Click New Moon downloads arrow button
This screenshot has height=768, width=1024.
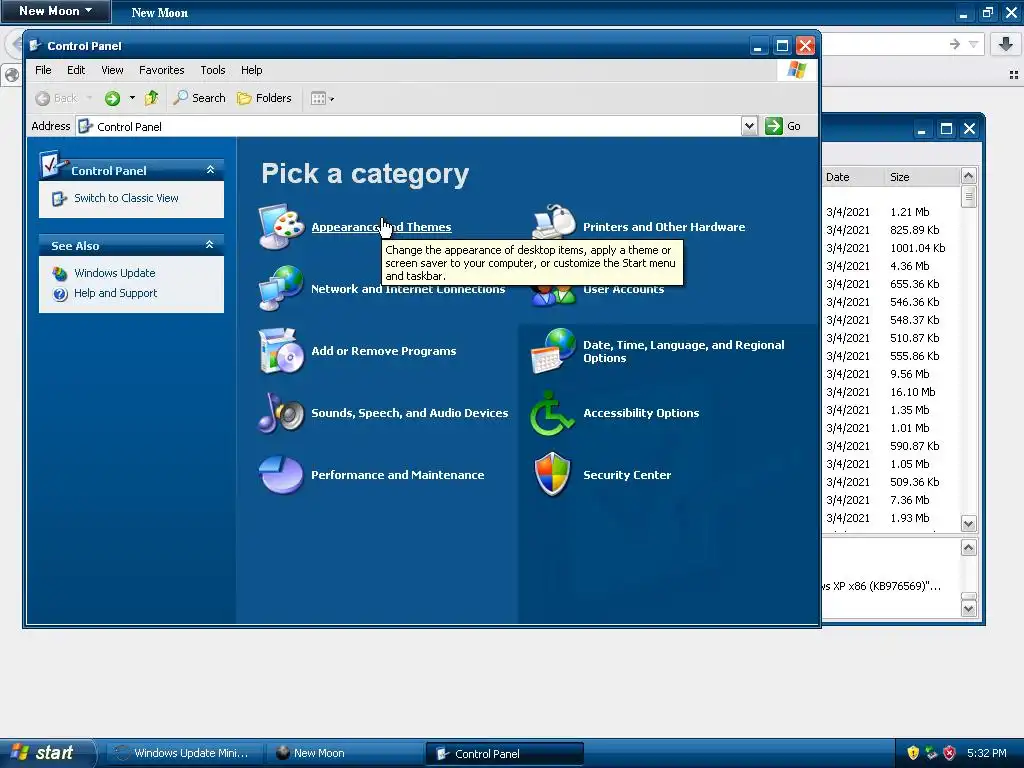[x=1006, y=44]
